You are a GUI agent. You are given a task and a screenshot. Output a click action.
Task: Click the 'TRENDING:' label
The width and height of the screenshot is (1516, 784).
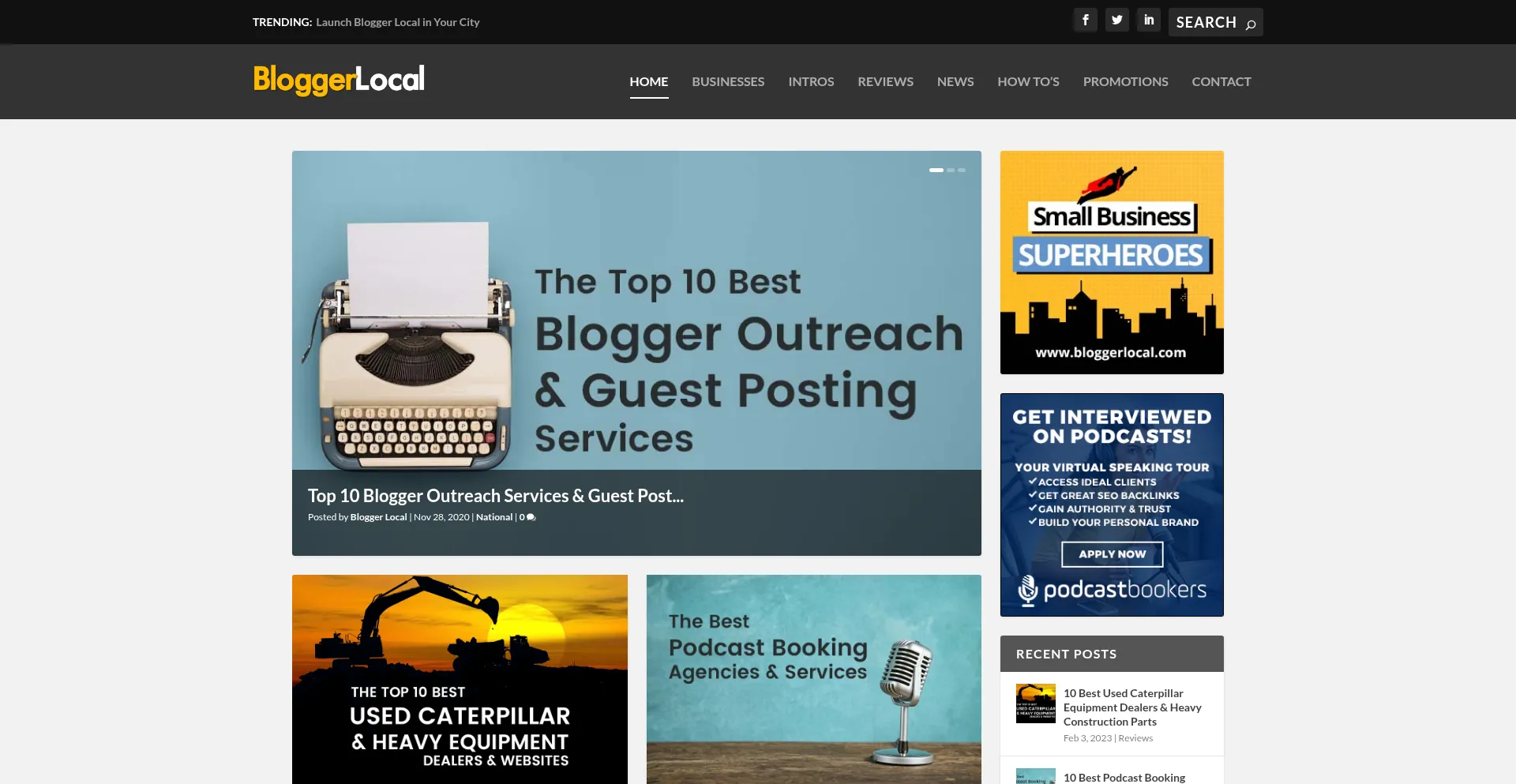click(x=283, y=22)
